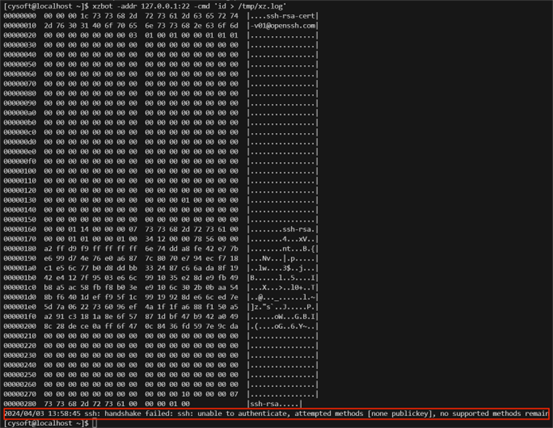Select hex dump offset 000000f0
The height and width of the screenshot is (428, 553).
point(20,161)
